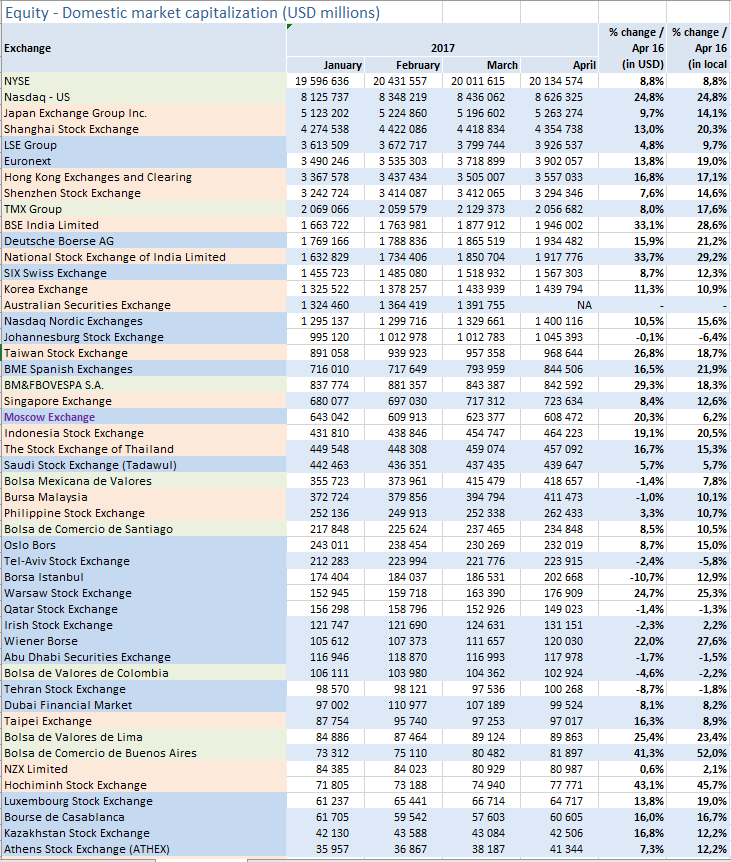The image size is (731, 862).
Task: Select 'Tehran Stock Exchange' cell
Action: pyautogui.click(x=144, y=688)
